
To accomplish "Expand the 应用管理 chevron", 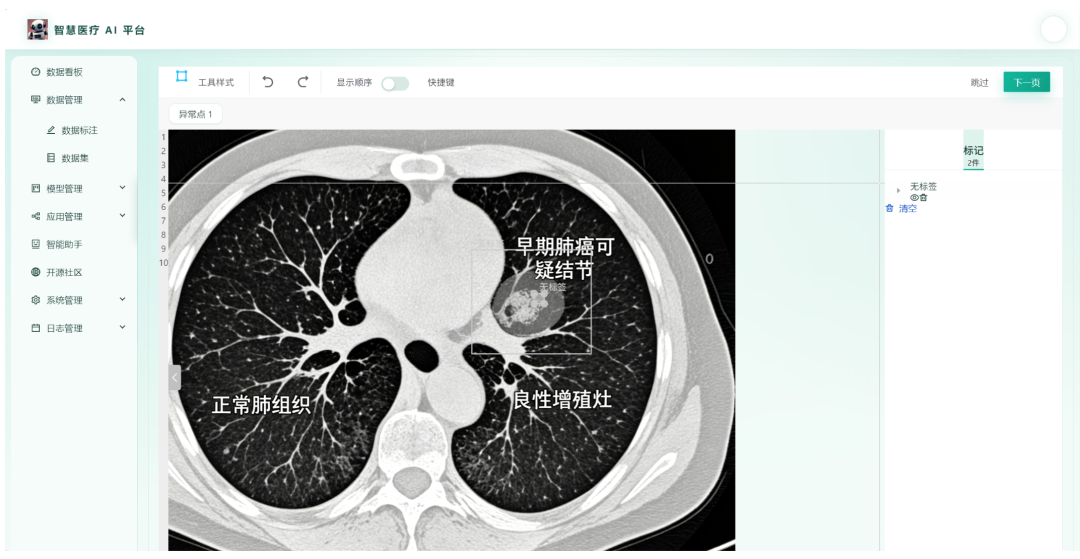I will click(123, 215).
